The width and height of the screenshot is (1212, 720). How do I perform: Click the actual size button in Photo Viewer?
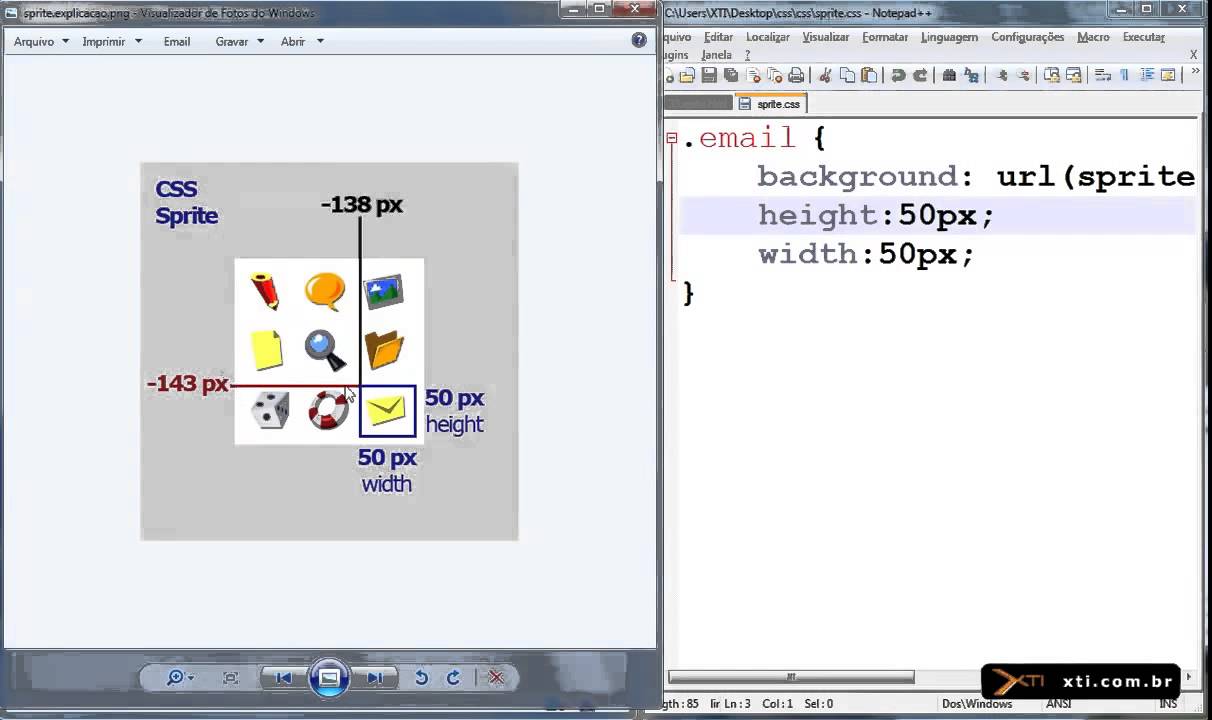231,678
